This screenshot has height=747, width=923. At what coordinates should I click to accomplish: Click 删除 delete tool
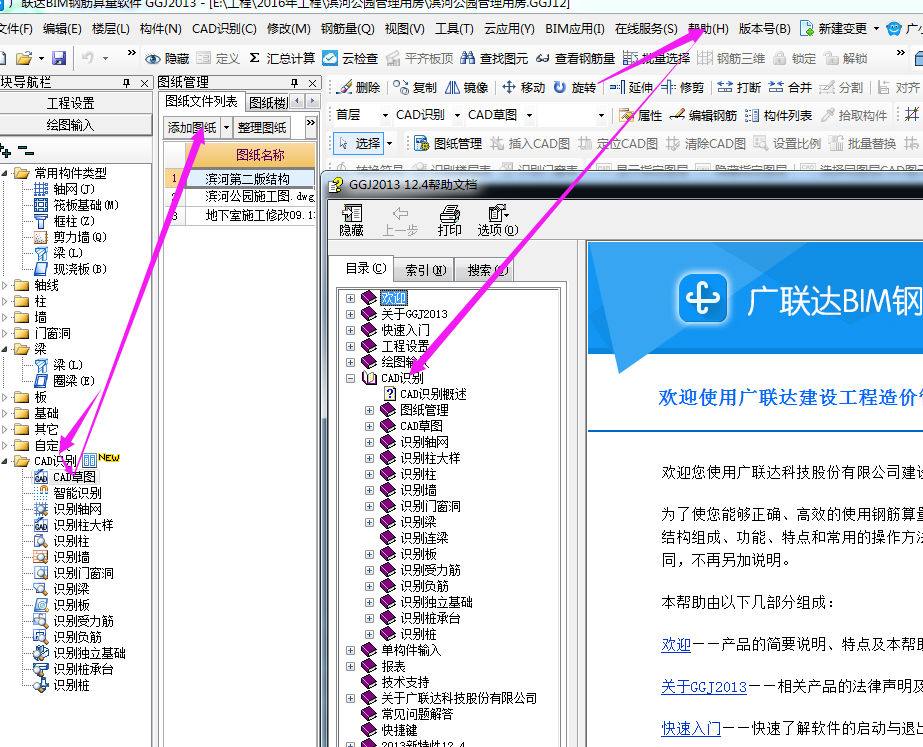click(358, 87)
